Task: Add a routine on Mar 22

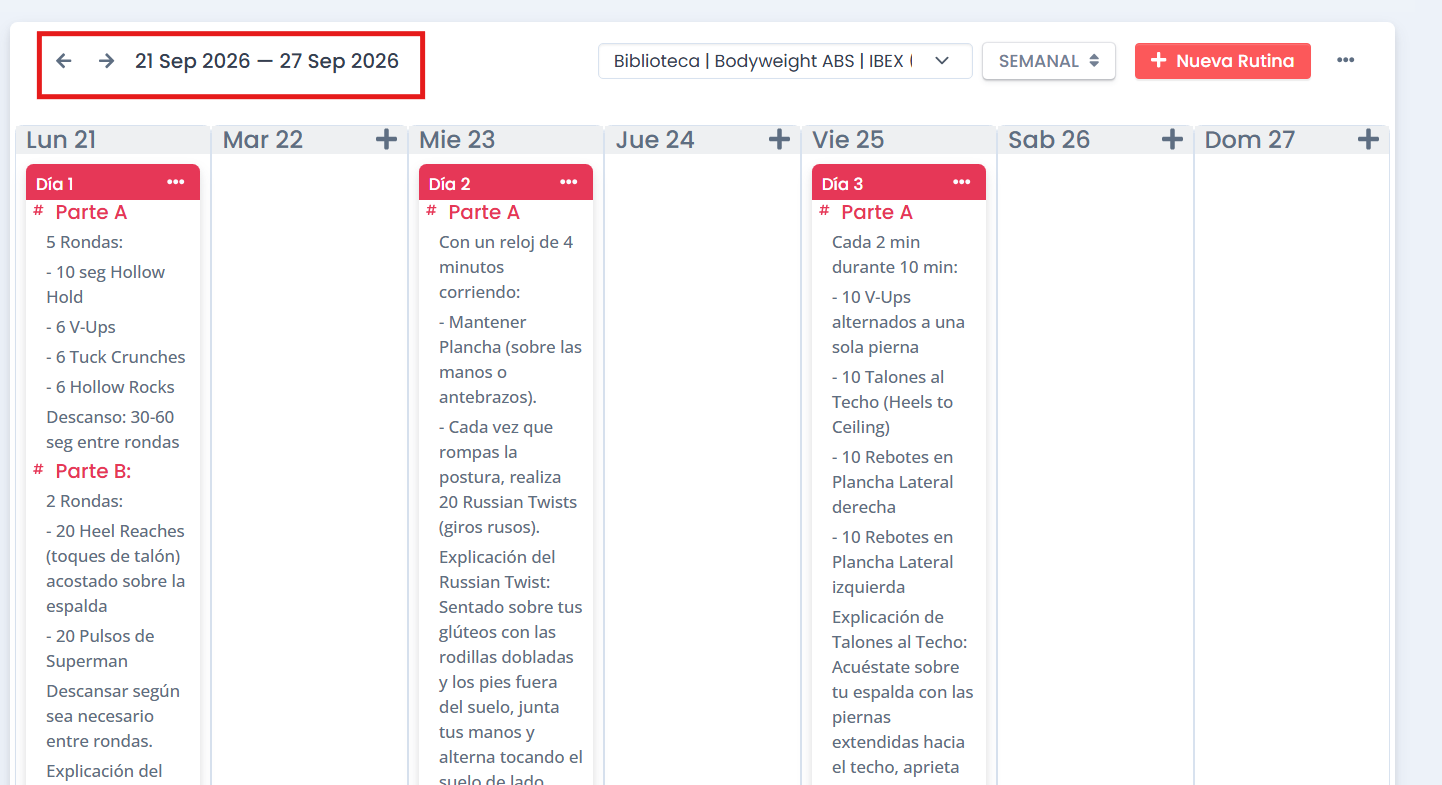Action: (386, 139)
